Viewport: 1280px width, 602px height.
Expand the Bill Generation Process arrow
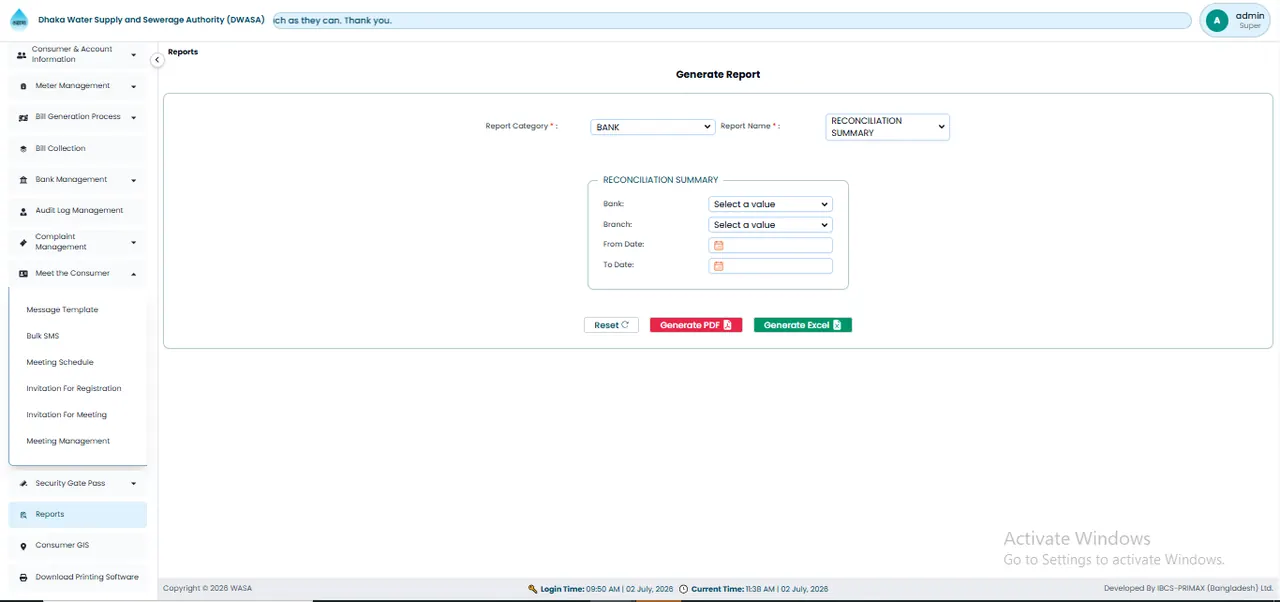click(133, 117)
